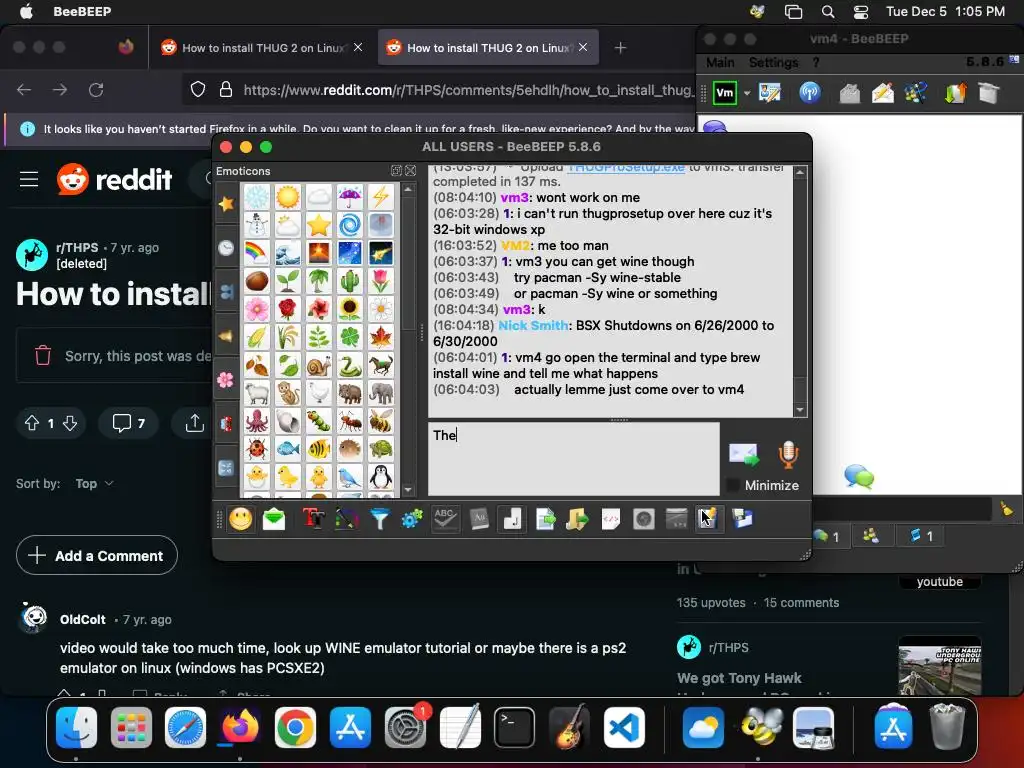Select the favorites star emoticon category
Screen dimensions: 1024x768
[226, 204]
